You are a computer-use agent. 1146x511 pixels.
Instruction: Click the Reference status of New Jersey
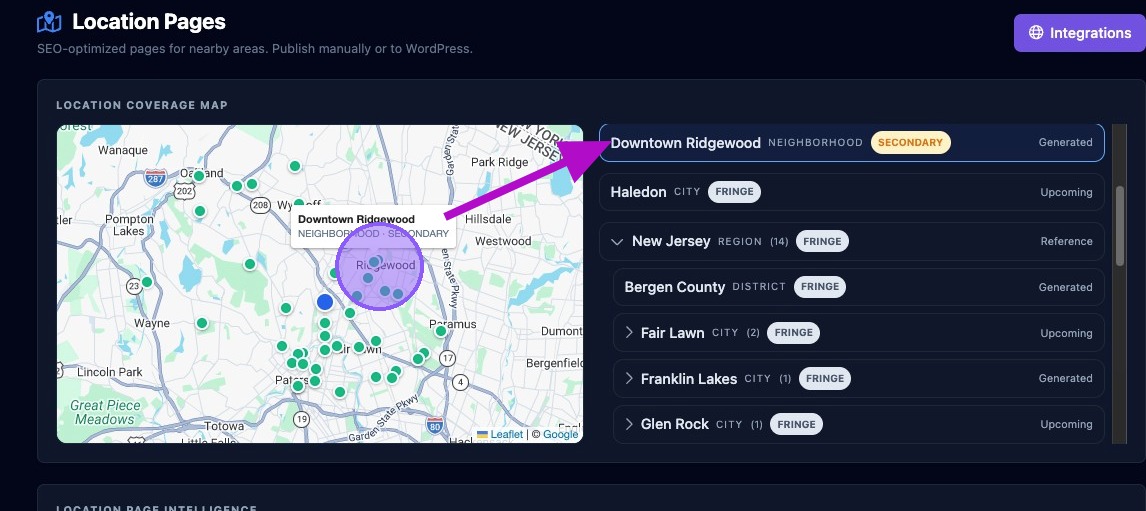(x=1066, y=241)
